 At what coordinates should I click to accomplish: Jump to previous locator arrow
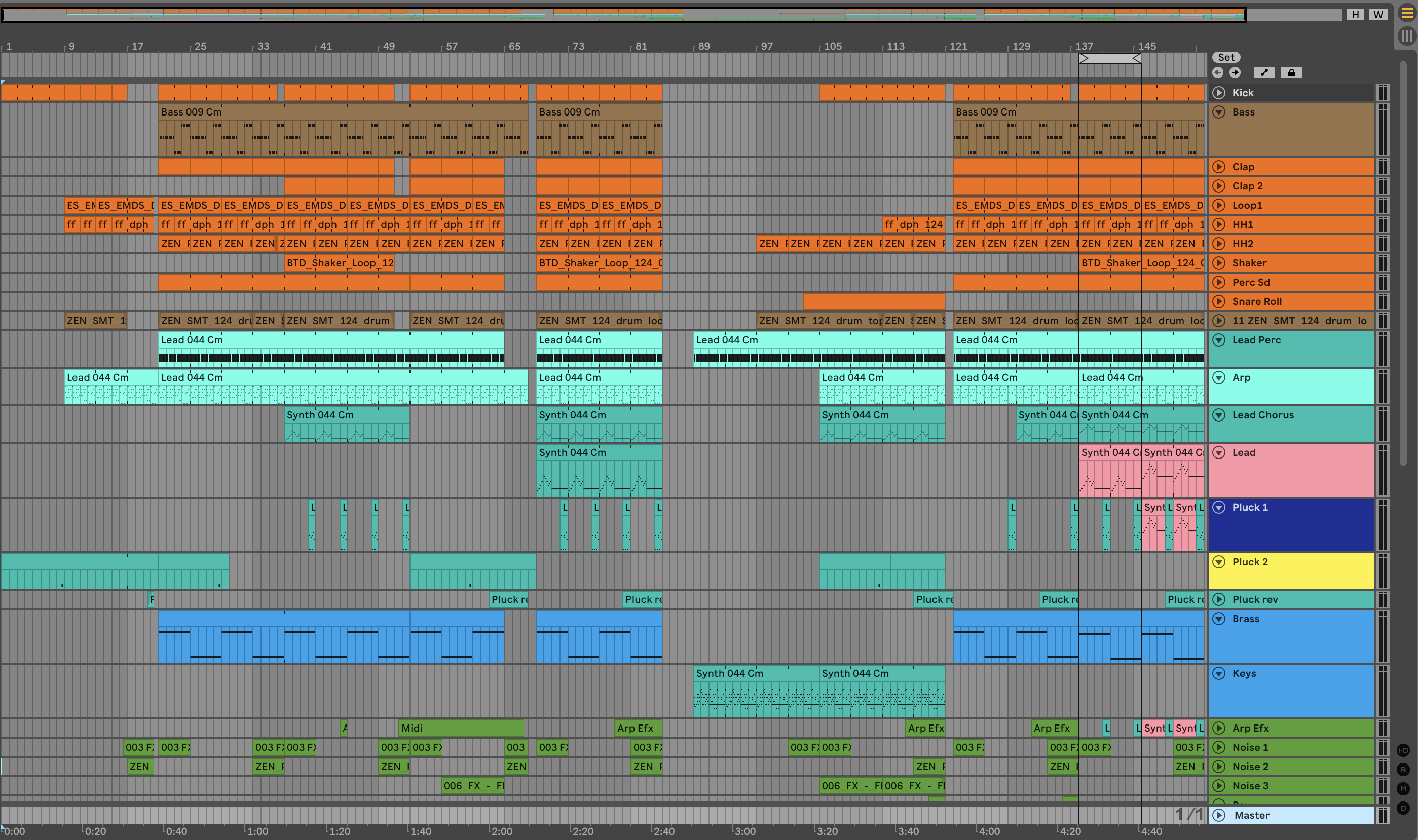[x=1218, y=72]
